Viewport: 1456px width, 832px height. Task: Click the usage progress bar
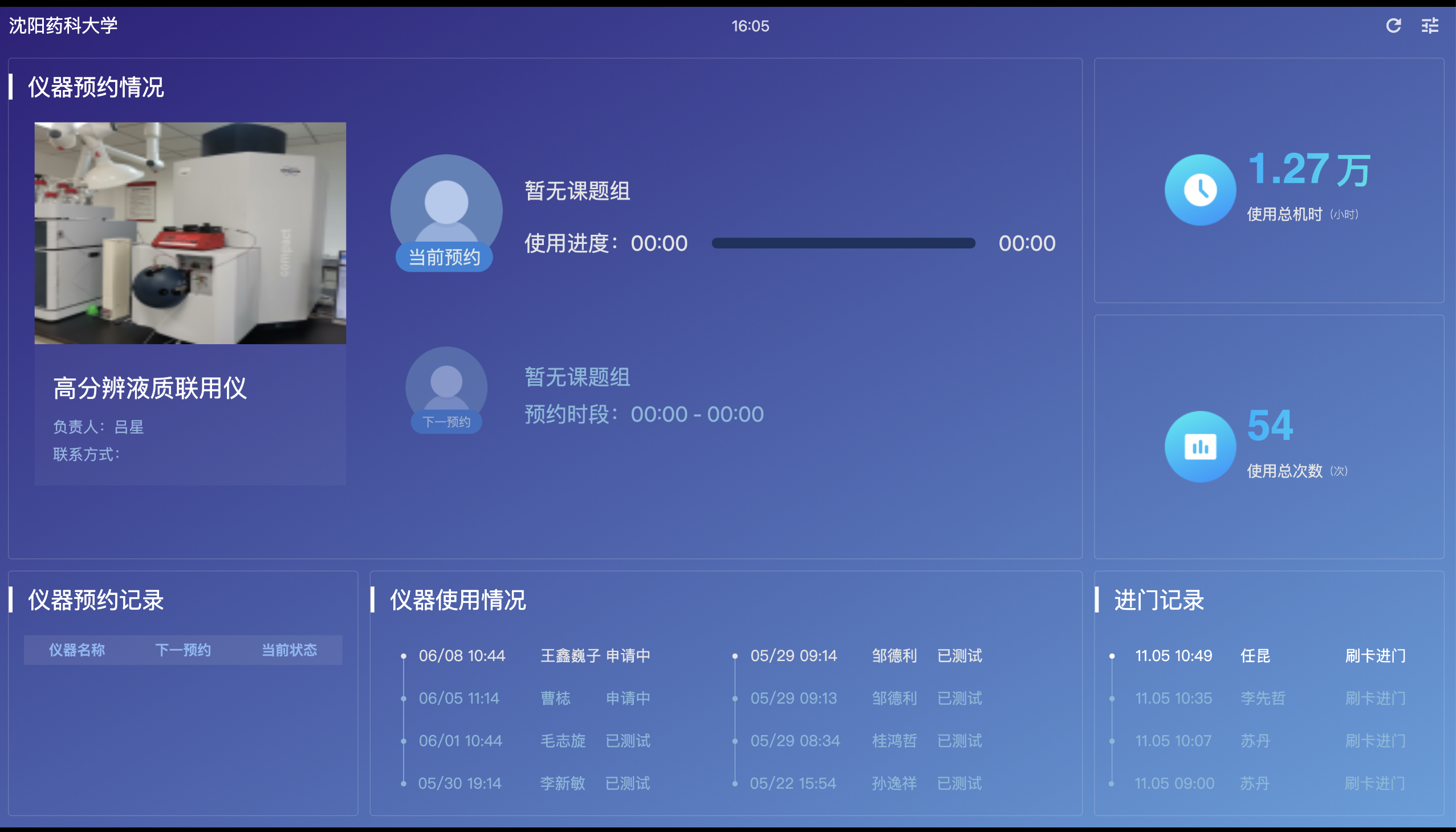pos(843,243)
